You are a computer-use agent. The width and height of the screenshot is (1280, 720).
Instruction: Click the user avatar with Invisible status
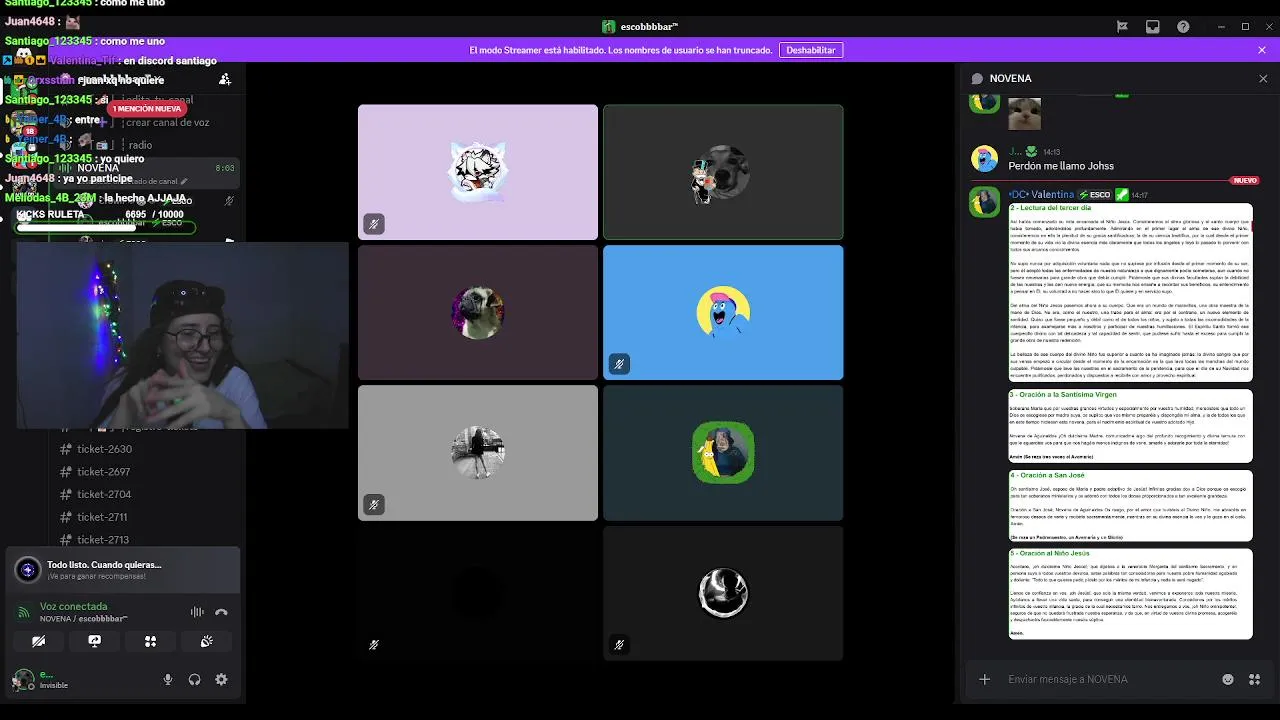pyautogui.click(x=23, y=680)
